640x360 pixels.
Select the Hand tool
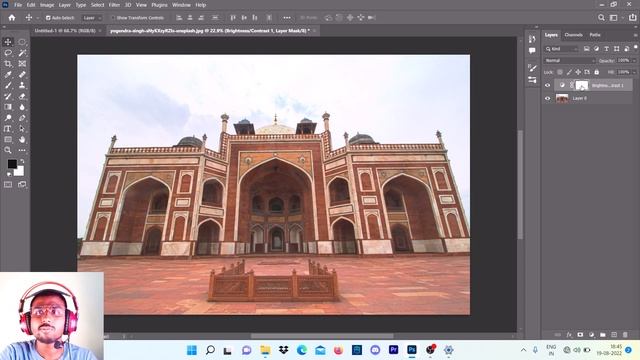[x=22, y=140]
